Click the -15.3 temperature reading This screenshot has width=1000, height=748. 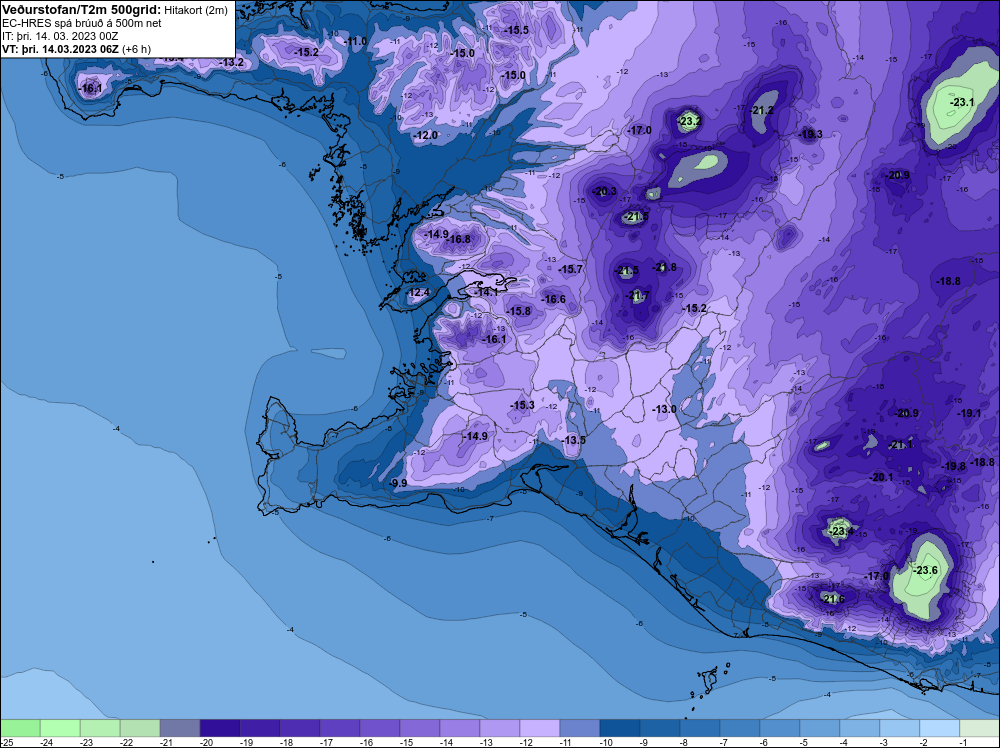click(522, 405)
